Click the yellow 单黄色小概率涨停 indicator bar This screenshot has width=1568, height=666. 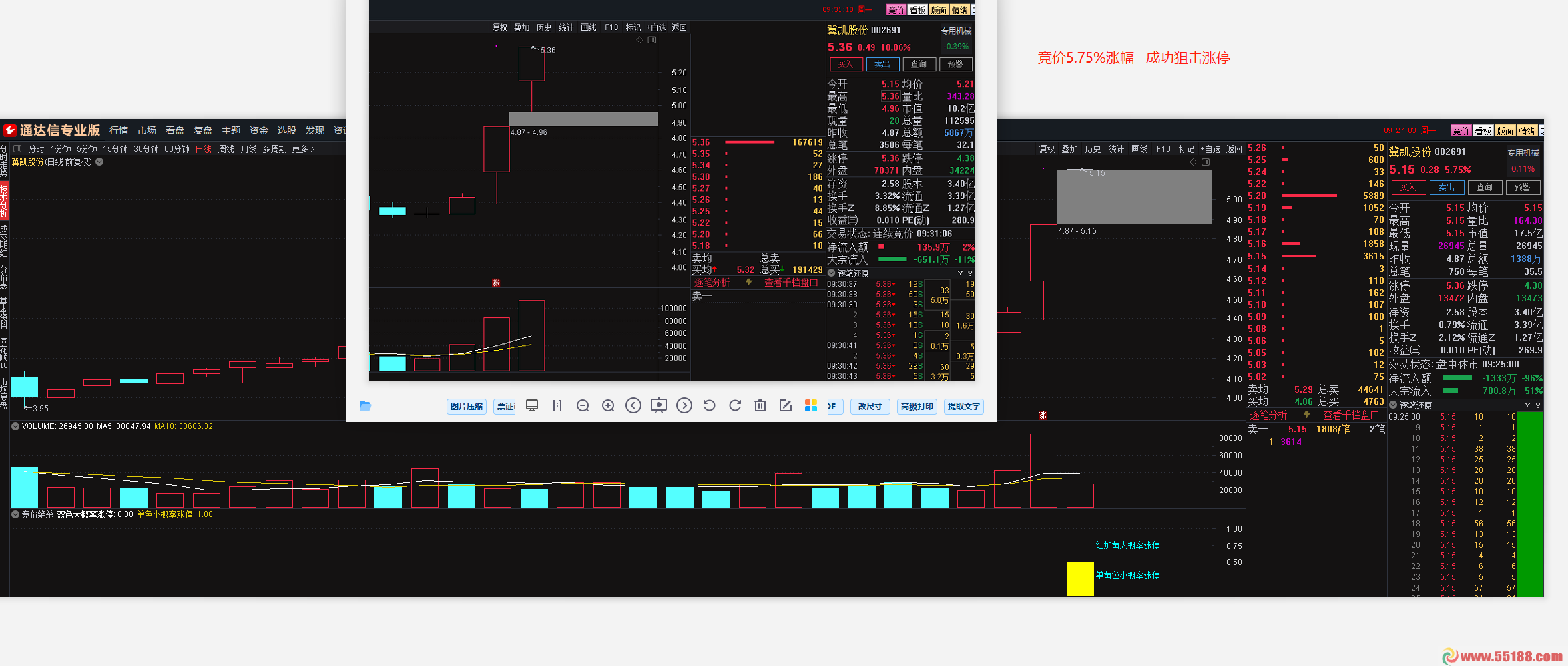tap(1080, 578)
